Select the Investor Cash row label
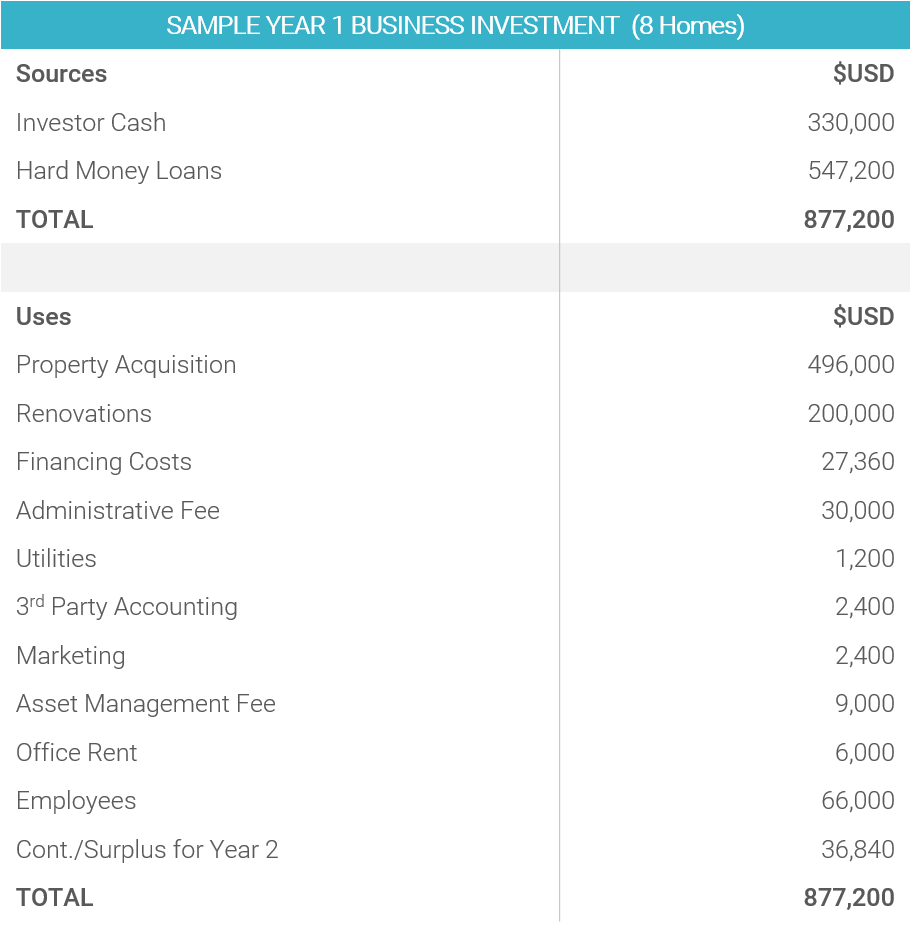 coord(91,123)
